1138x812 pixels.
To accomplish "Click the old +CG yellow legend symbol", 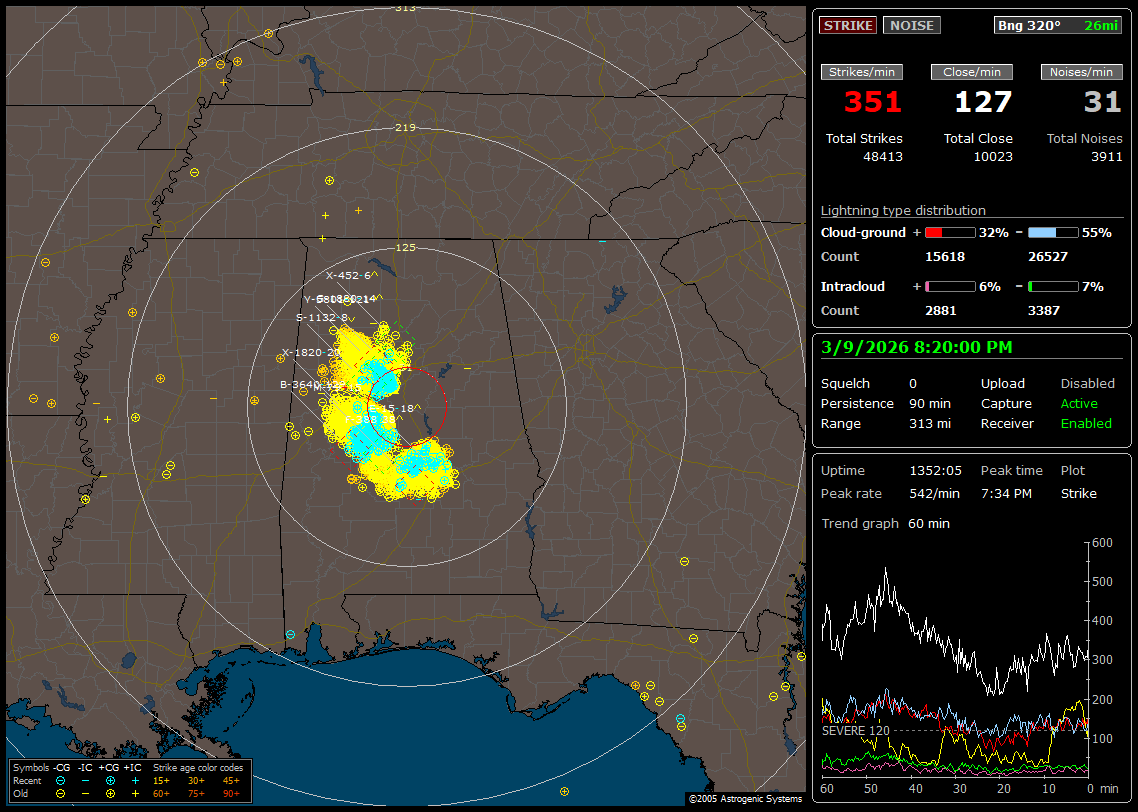I will pos(110,793).
